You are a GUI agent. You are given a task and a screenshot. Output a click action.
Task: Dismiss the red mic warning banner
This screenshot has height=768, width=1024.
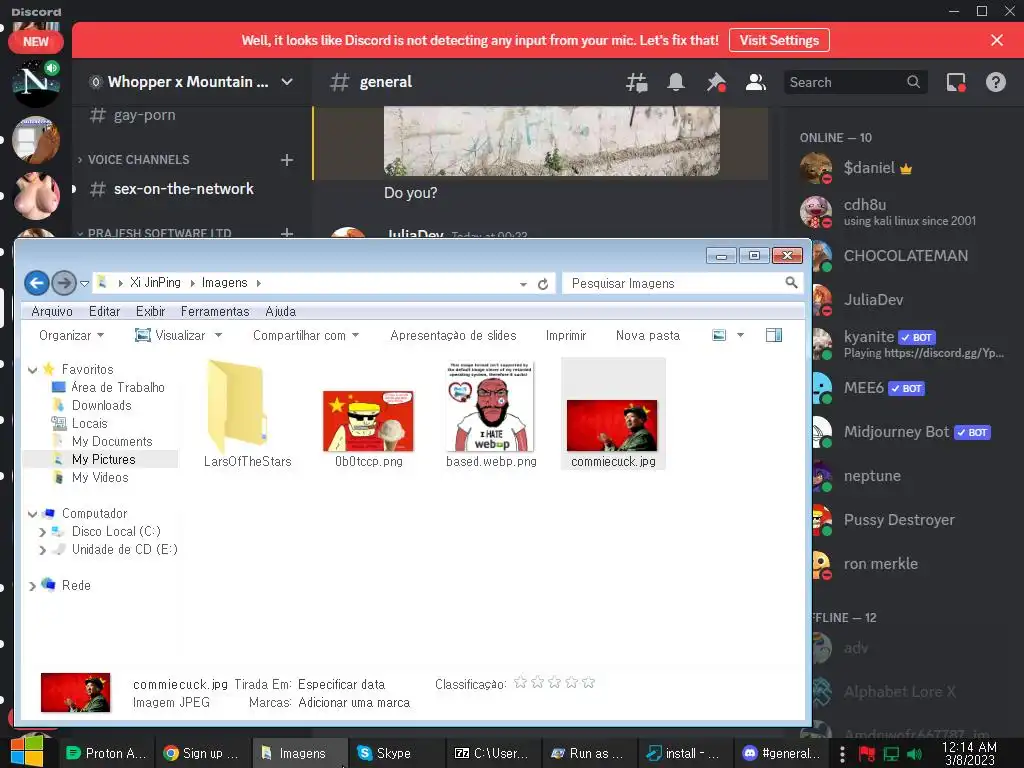[997, 40]
